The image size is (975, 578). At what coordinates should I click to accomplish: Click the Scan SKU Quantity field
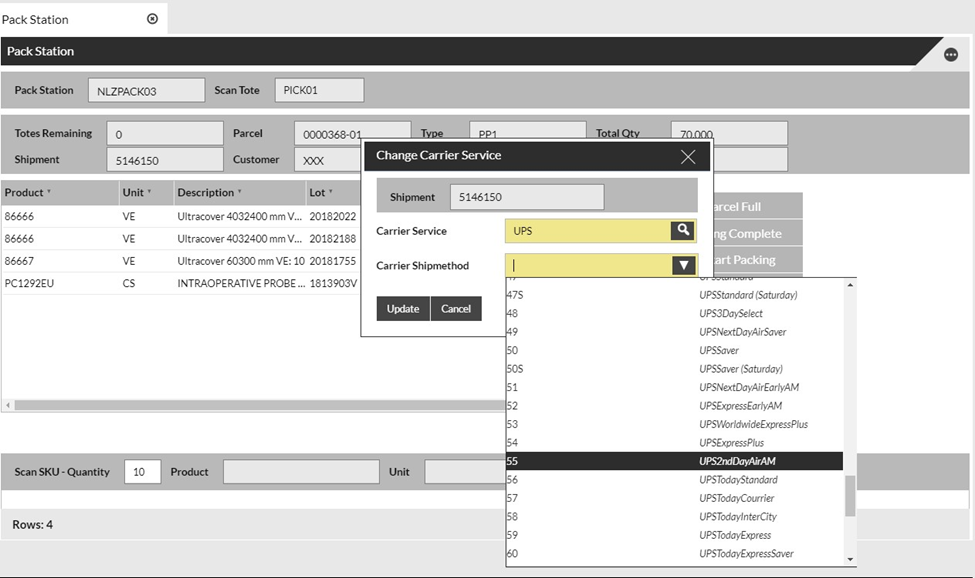pyautogui.click(x=142, y=472)
